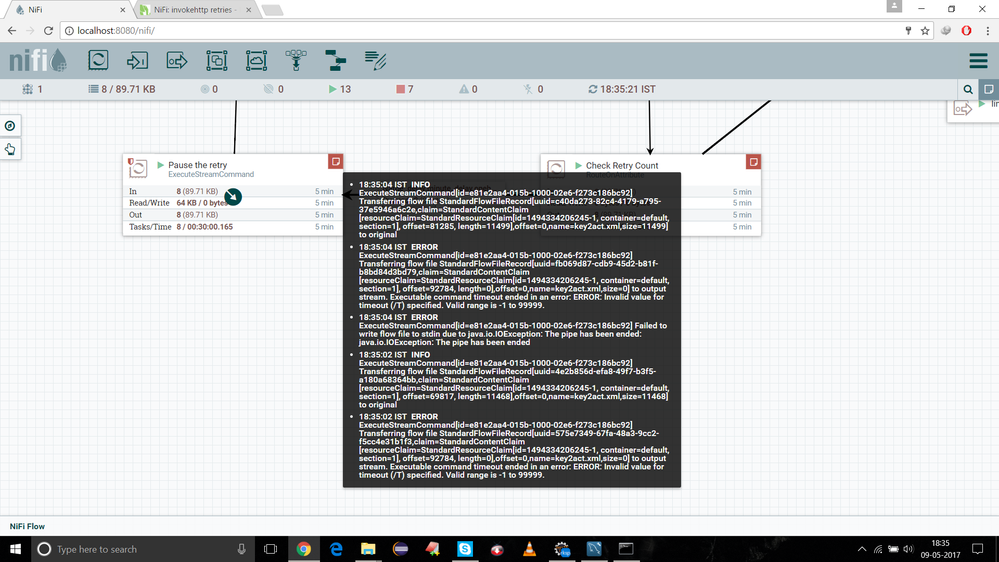Bookmark this page with star icon
The image size is (999, 562).
[x=925, y=31]
